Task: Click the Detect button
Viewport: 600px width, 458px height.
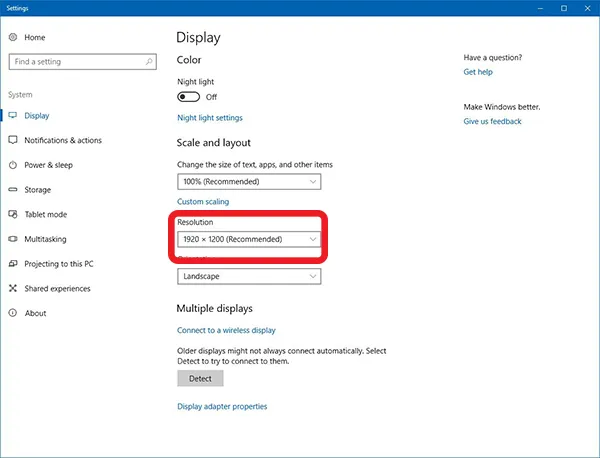Action: click(200, 378)
